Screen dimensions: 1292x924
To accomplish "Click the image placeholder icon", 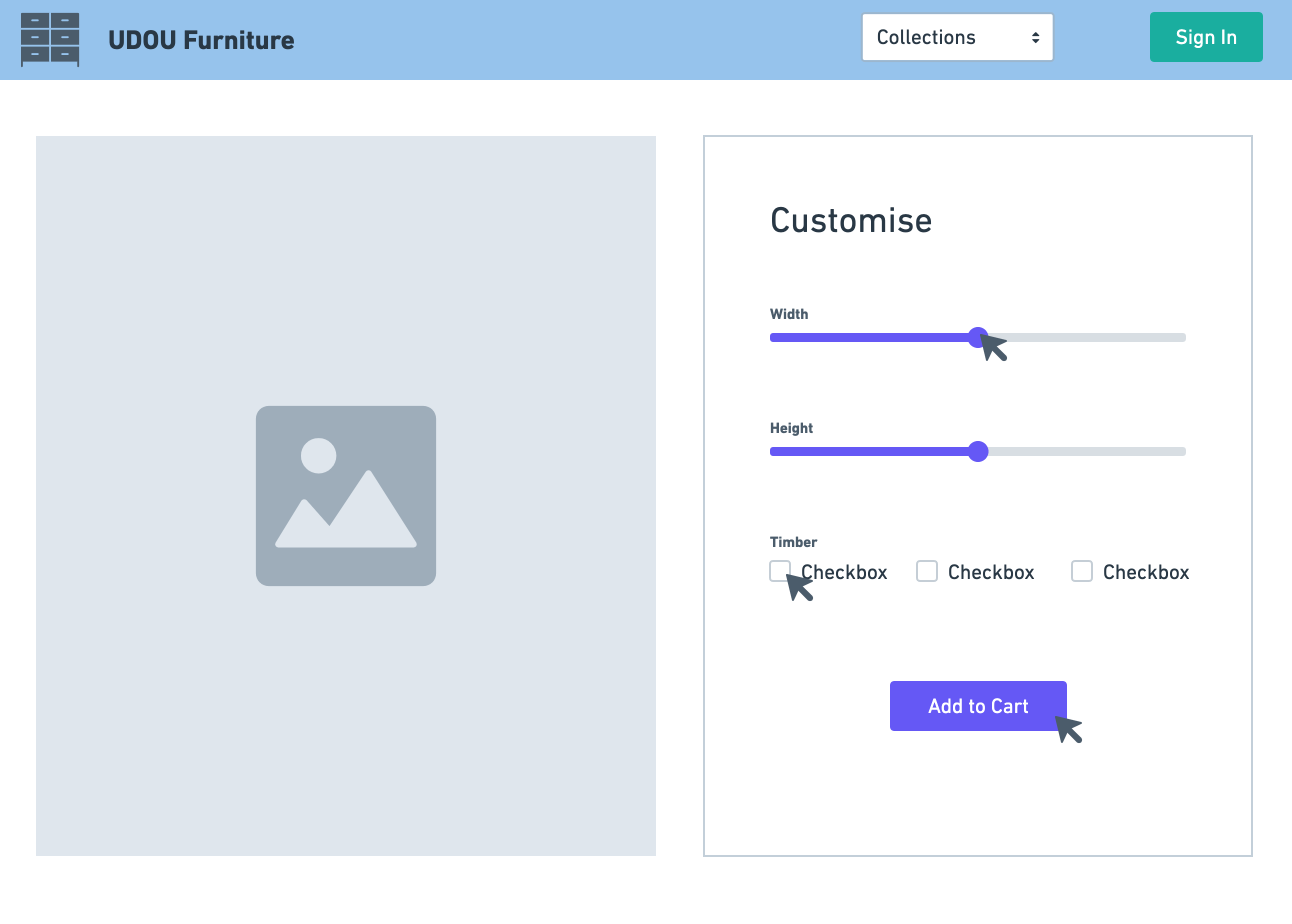I will pos(345,495).
